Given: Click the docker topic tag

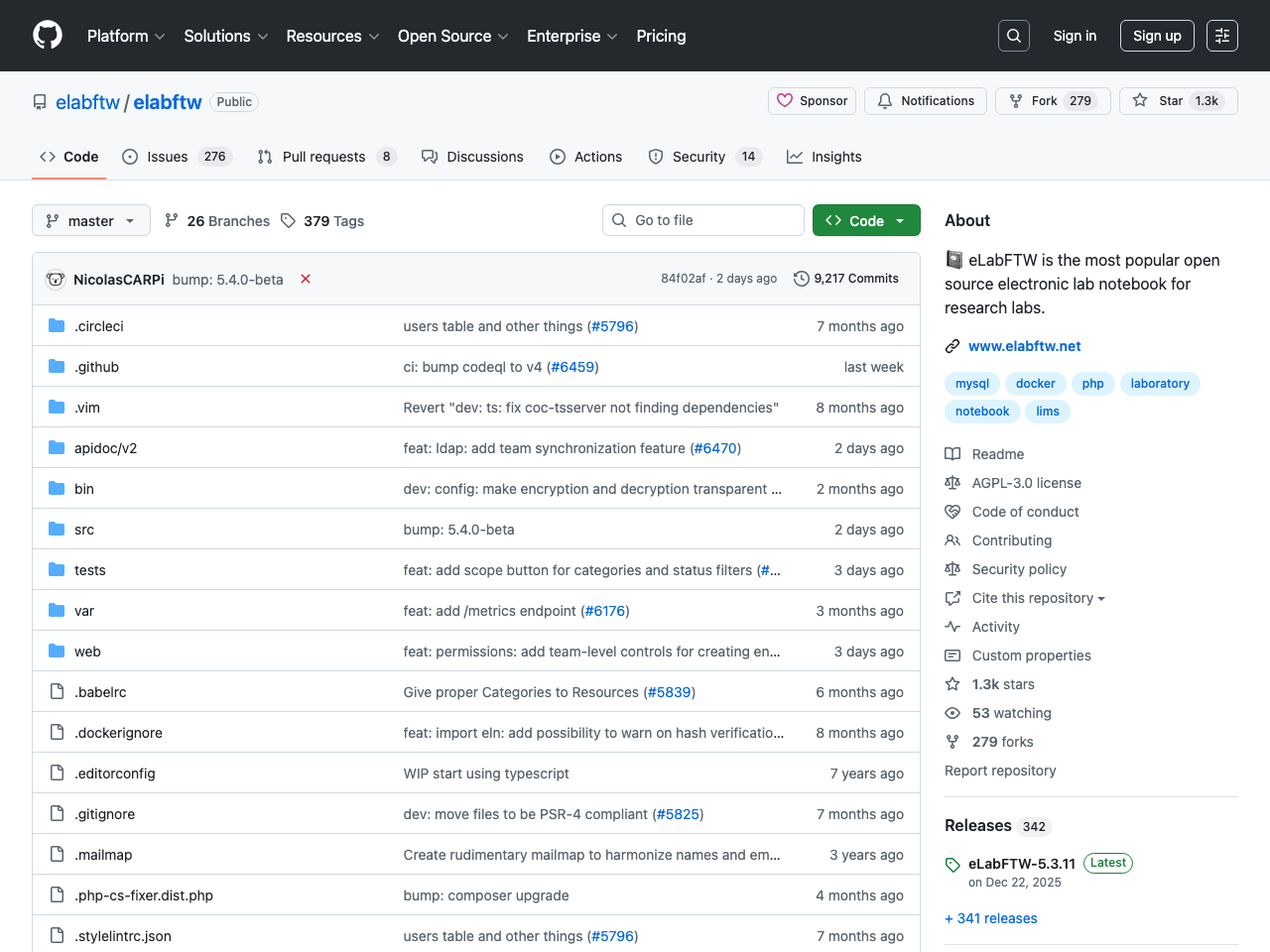Looking at the screenshot, I should tap(1035, 384).
